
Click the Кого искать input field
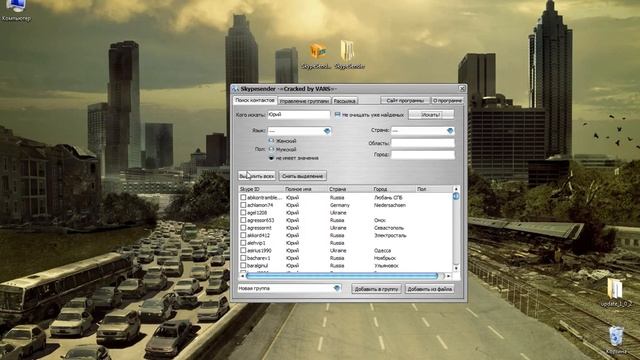[x=298, y=115]
